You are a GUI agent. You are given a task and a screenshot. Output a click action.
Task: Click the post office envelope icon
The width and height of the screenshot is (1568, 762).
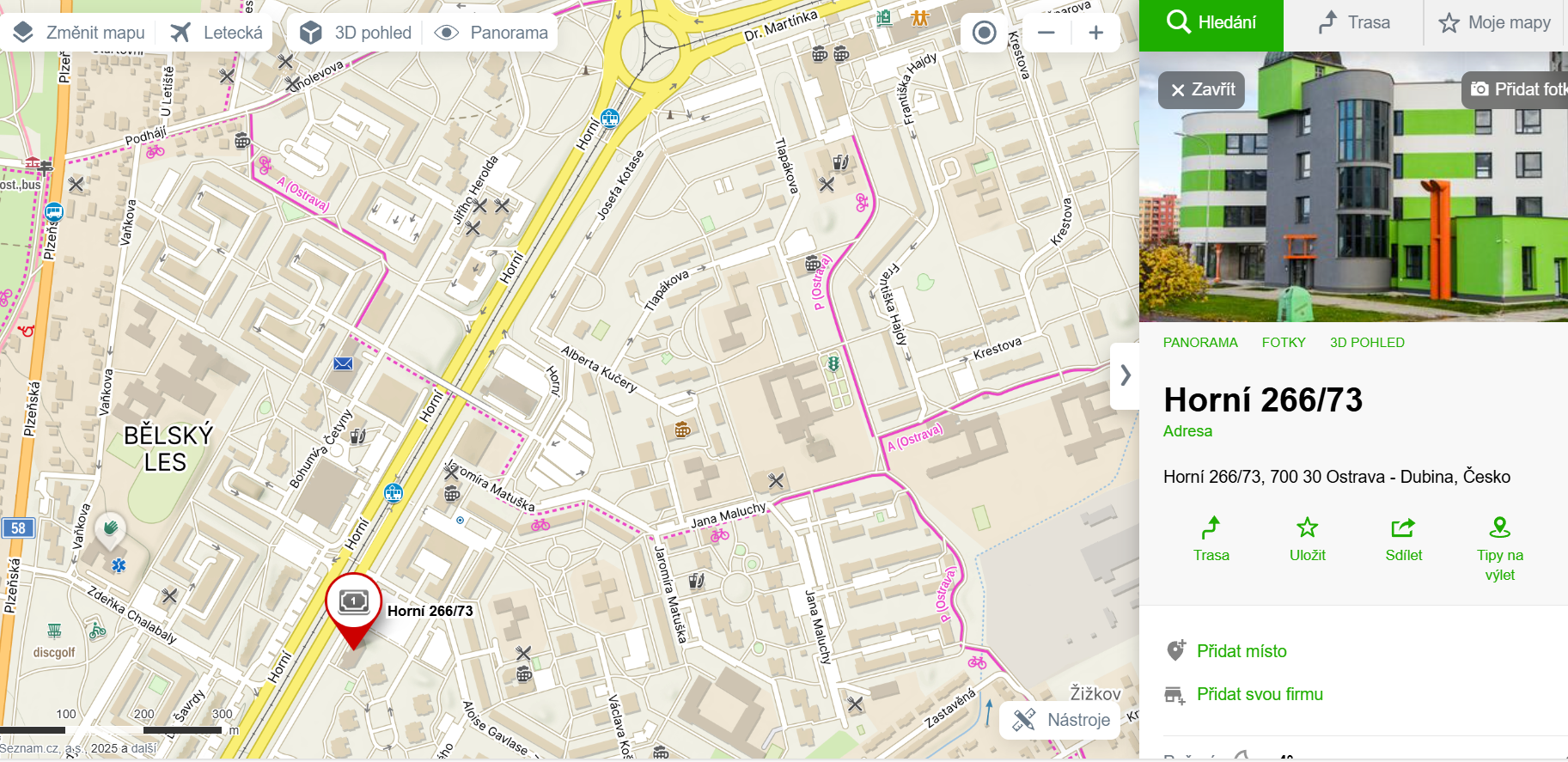coord(343,363)
